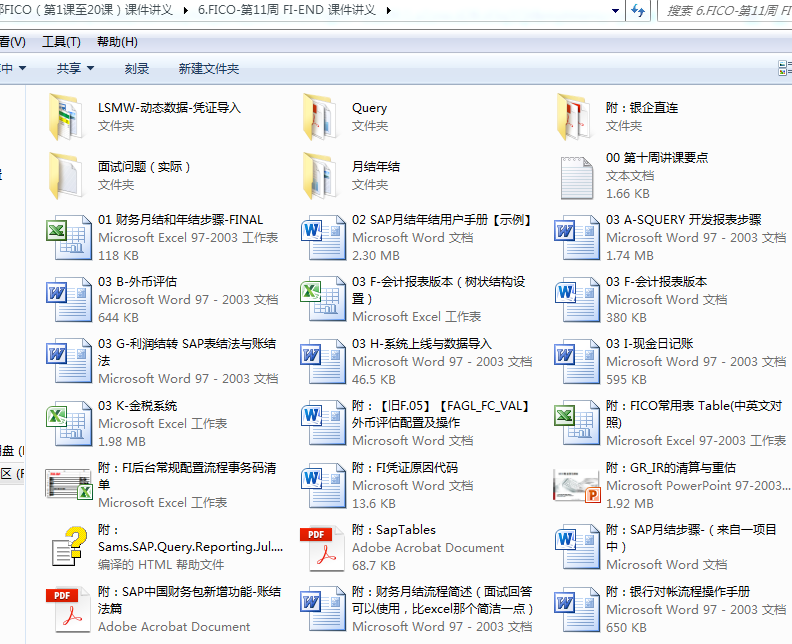Select the GR_IR的清算与重估 PowerPoint icon
This screenshot has height=644, width=792.
point(577,487)
